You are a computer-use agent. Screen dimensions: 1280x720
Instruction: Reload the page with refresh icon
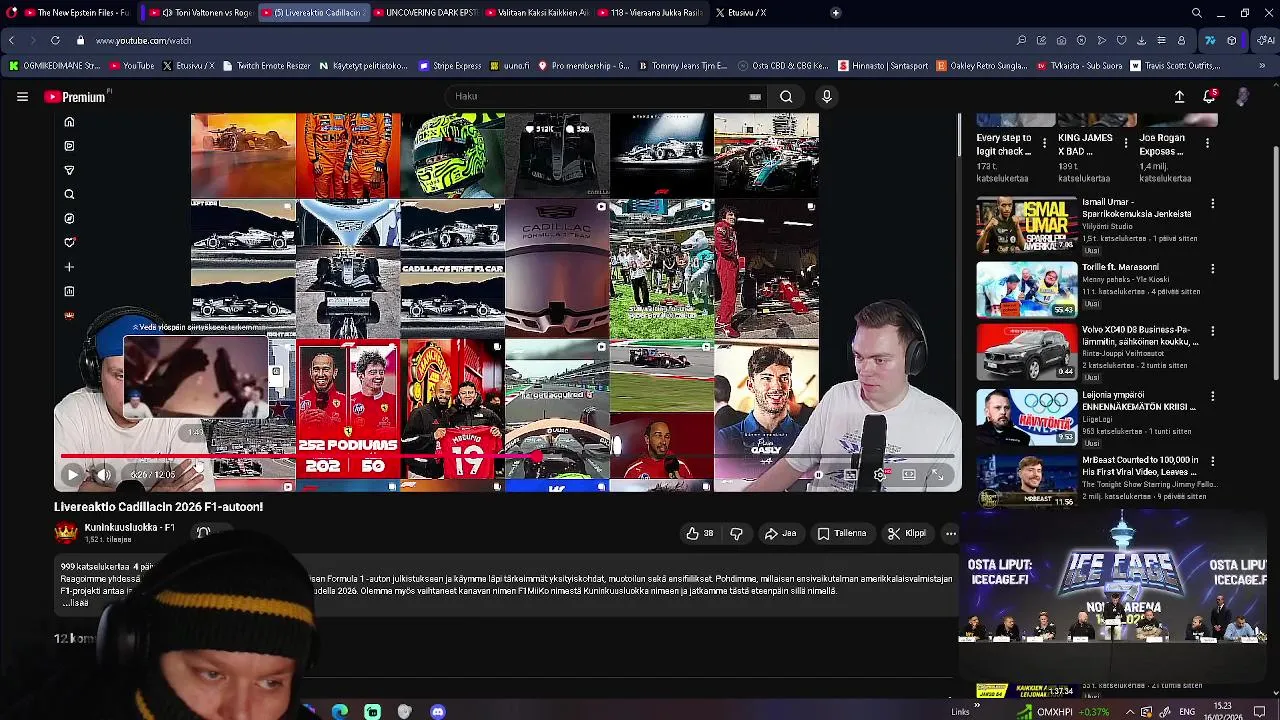(x=55, y=41)
